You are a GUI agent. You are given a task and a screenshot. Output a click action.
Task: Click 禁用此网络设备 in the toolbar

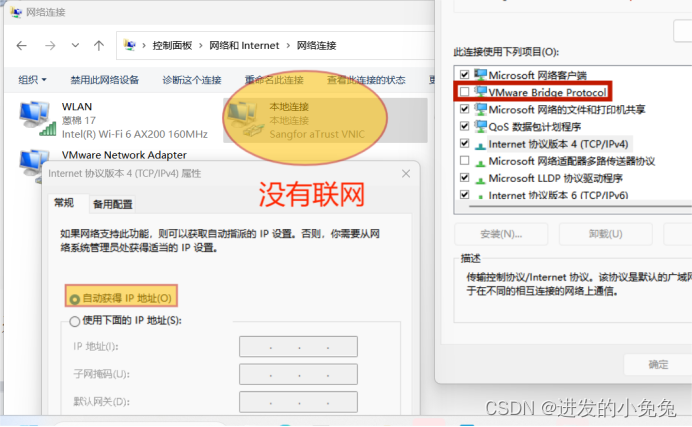coord(105,80)
